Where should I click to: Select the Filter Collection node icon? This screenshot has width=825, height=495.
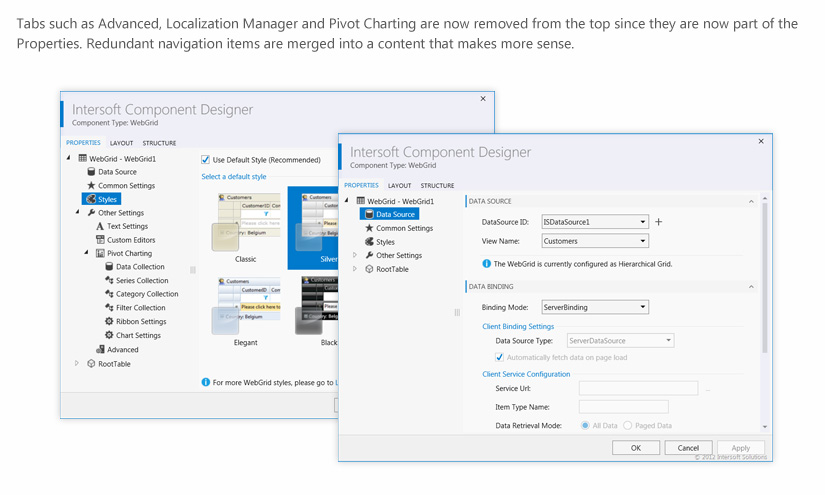pos(109,308)
